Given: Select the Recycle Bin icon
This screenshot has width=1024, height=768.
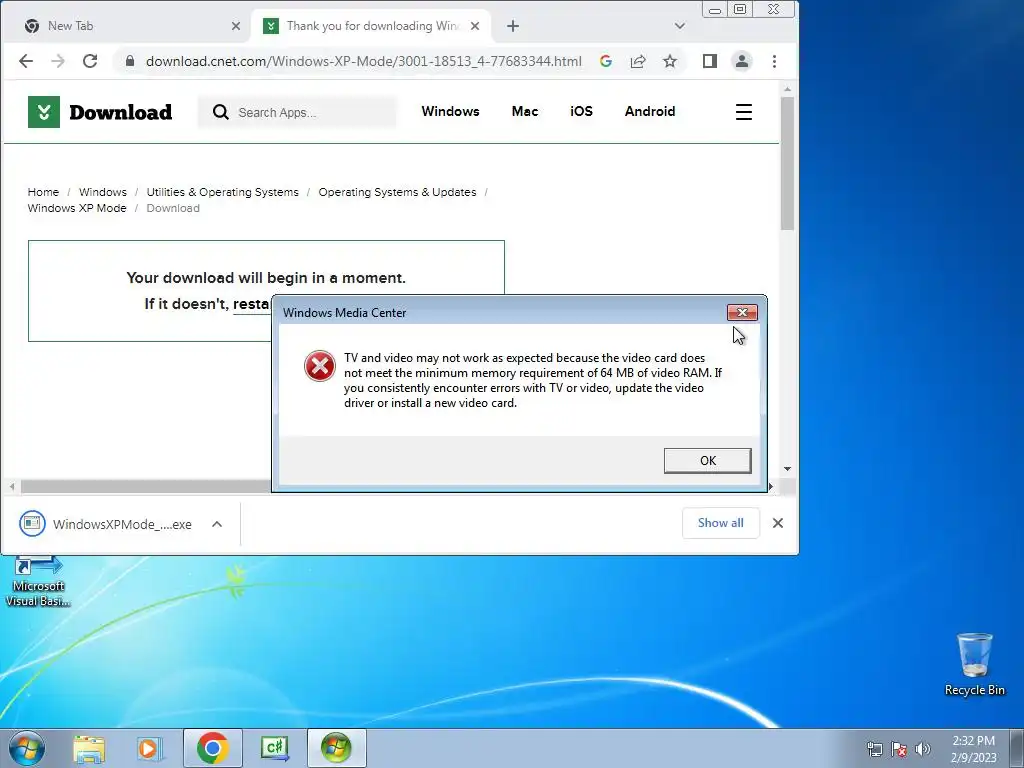Looking at the screenshot, I should click(974, 664).
